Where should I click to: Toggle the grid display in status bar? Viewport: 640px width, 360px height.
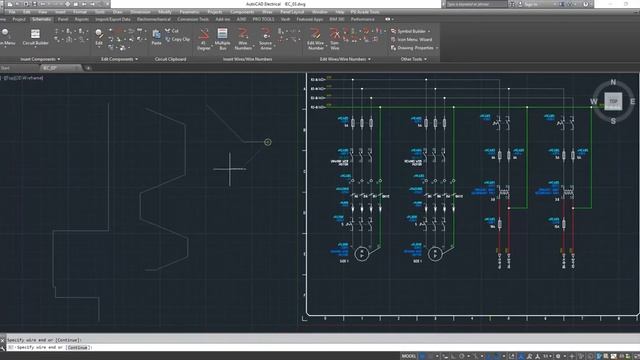pyautogui.click(x=423, y=356)
